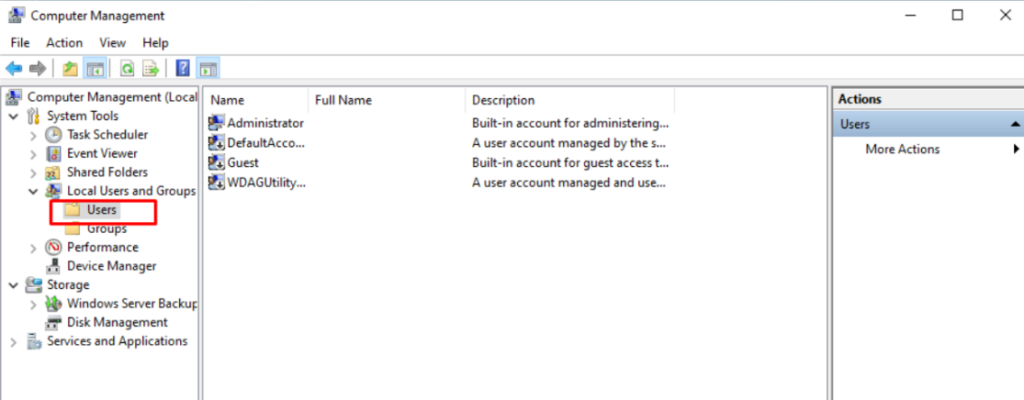Click the Forward arrow toolbar icon
Screen dimensions: 1024x400
coord(37,68)
